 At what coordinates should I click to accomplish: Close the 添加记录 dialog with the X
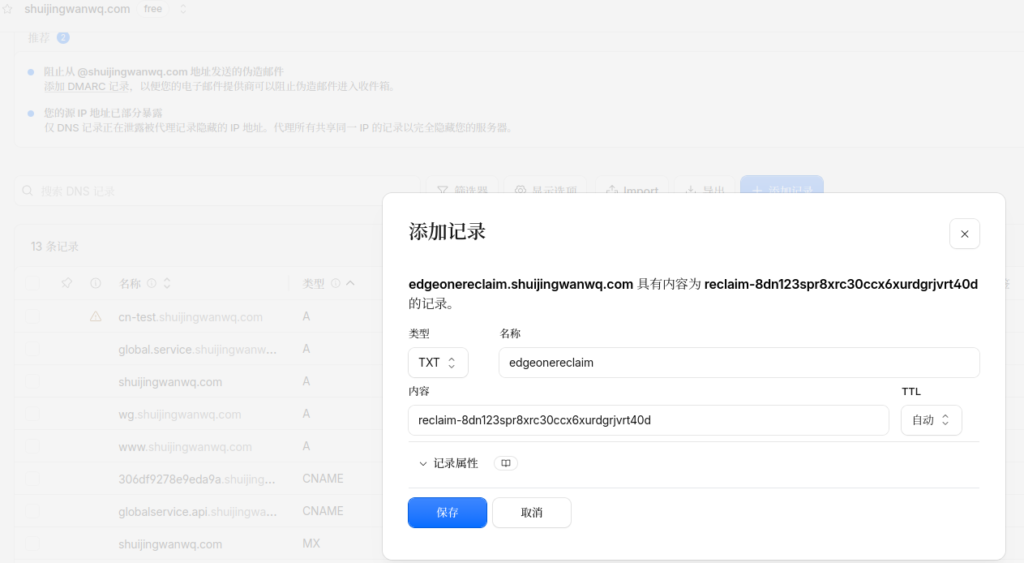[x=964, y=234]
